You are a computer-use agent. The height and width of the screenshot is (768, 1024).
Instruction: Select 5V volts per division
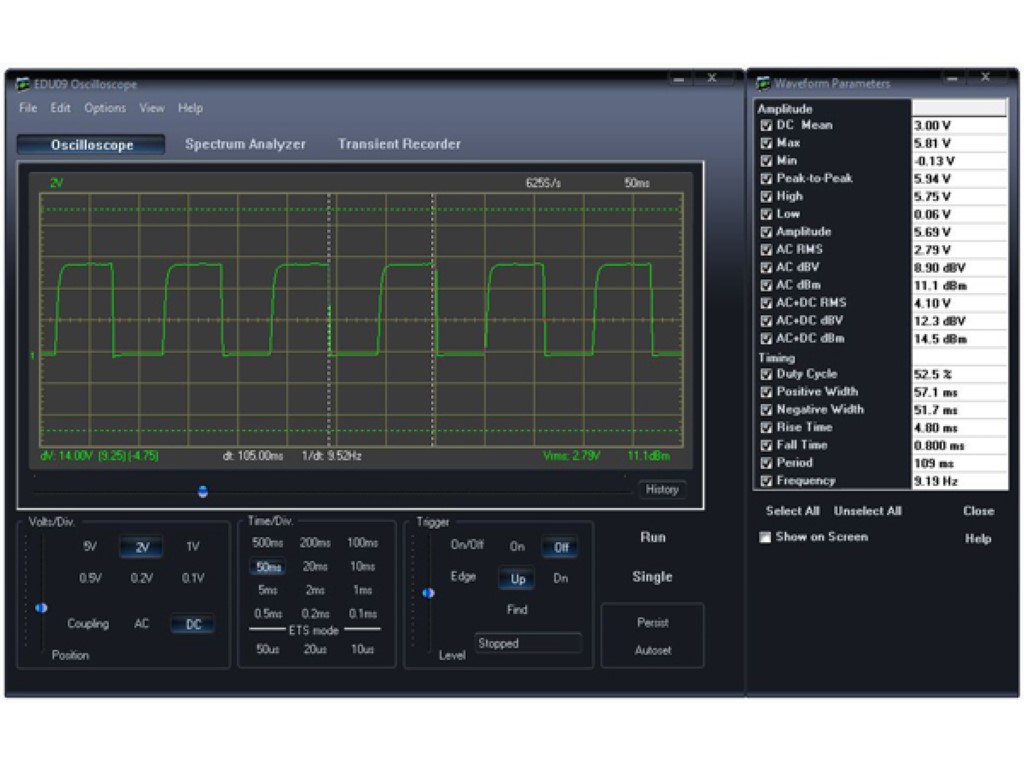point(90,547)
